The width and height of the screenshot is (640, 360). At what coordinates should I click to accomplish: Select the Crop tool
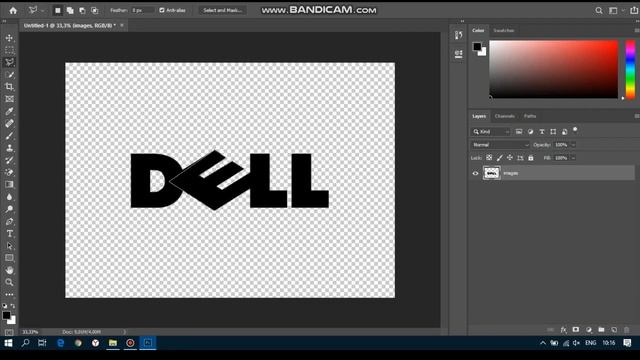[9, 87]
